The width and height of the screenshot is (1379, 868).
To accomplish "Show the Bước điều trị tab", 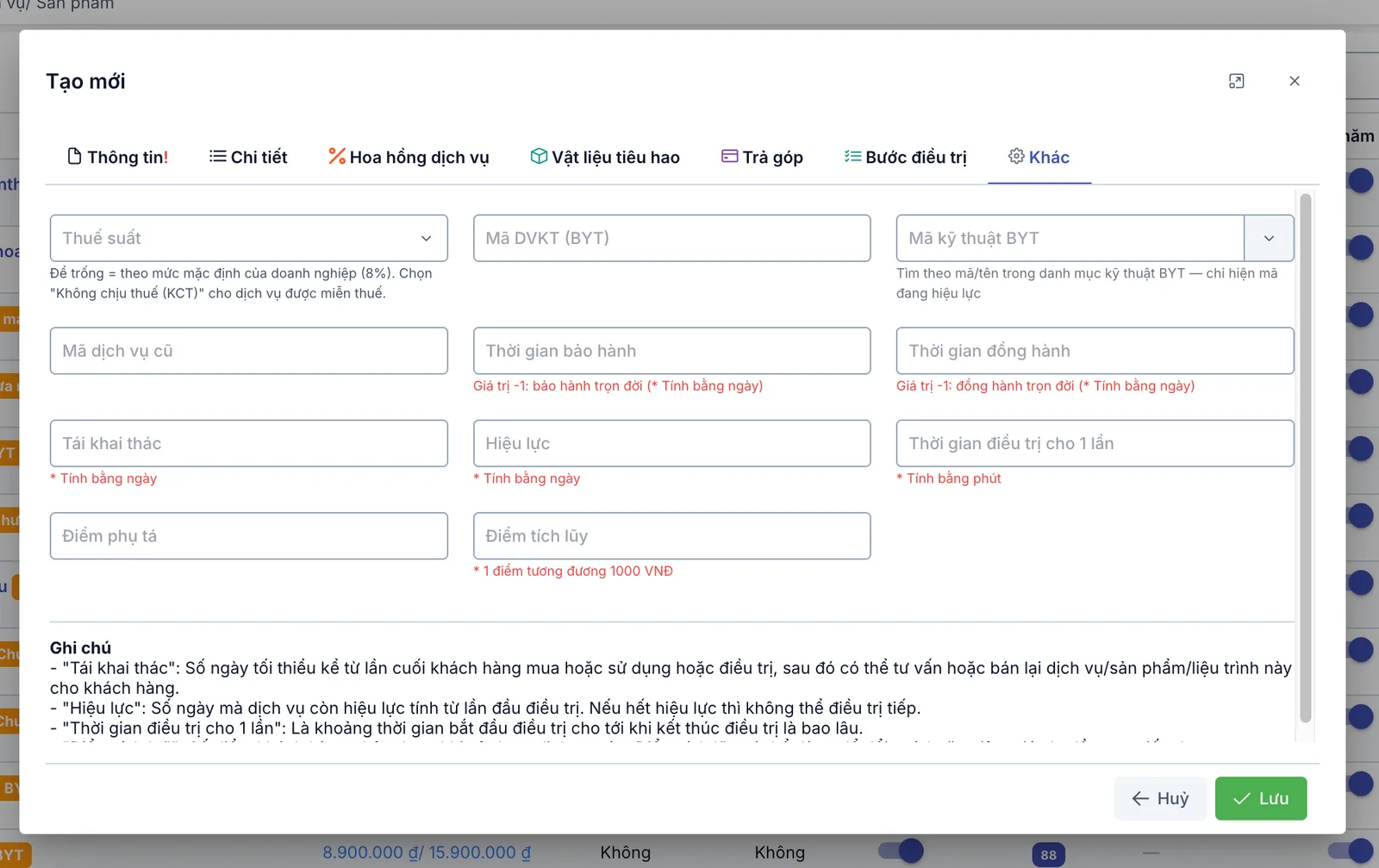I will (906, 157).
